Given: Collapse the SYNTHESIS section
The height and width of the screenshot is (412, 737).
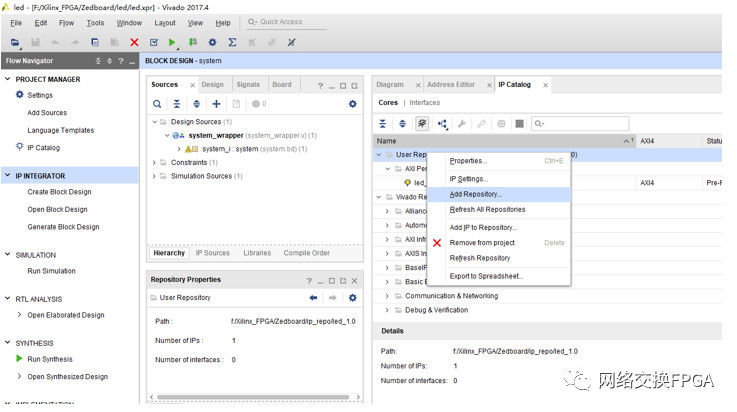Looking at the screenshot, I should [8, 342].
